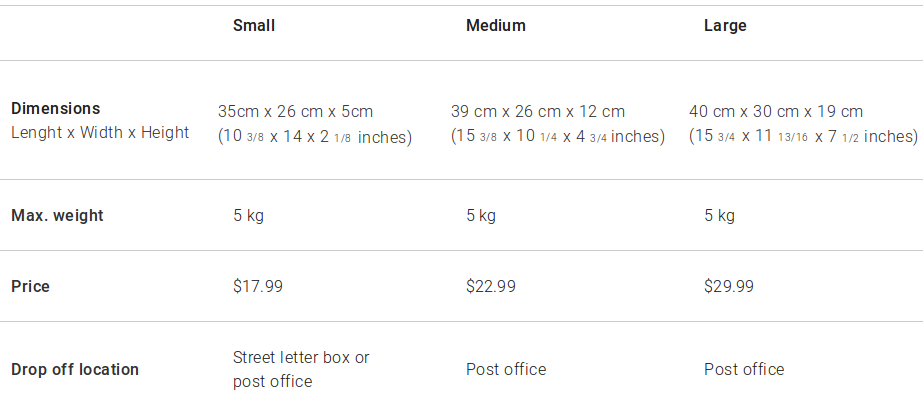Click the Large size dimensions in inches
The width and height of the screenshot is (923, 408).
803,137
